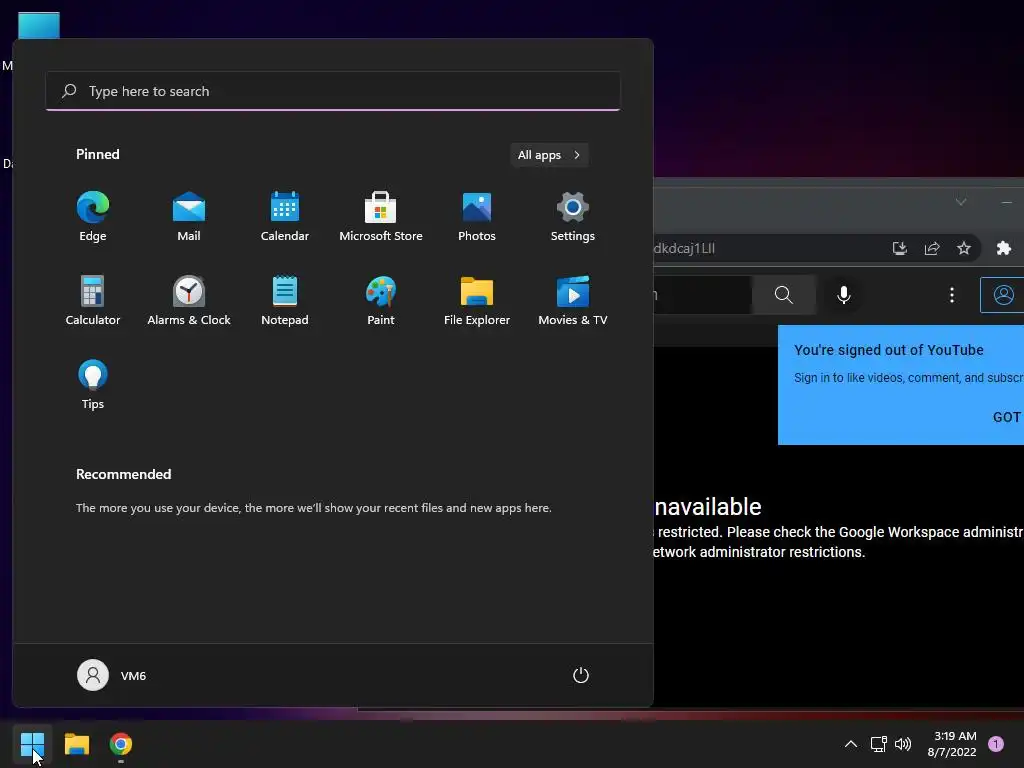Launch the Paint app
1024x768 pixels.
(x=381, y=300)
